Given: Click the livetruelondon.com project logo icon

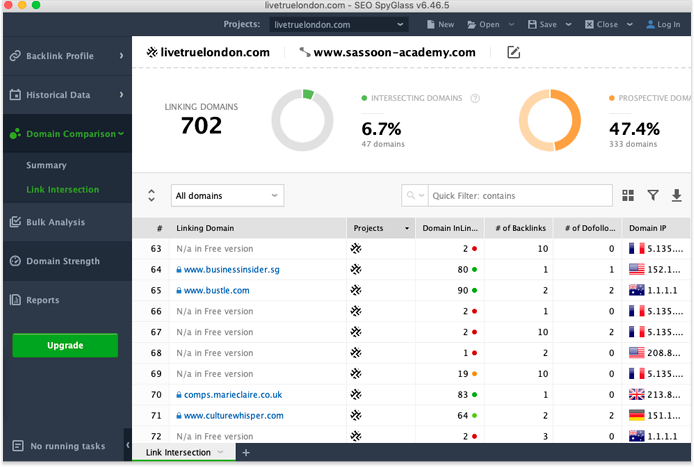Looking at the screenshot, I should (x=152, y=52).
